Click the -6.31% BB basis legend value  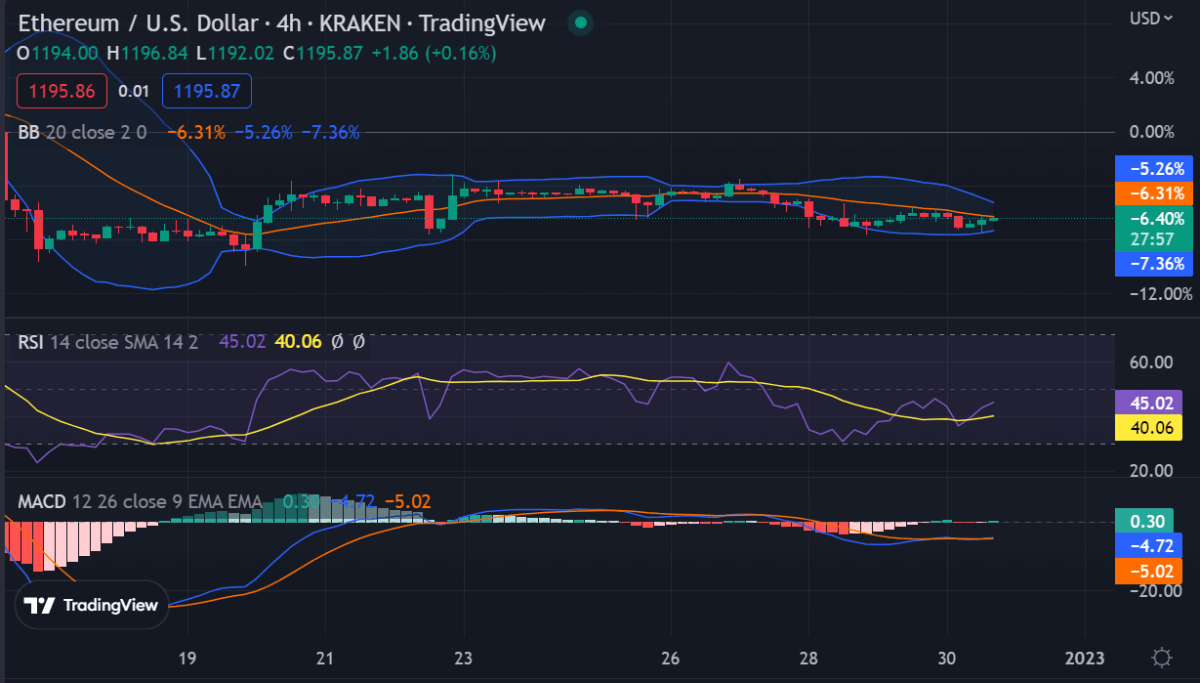coord(196,131)
